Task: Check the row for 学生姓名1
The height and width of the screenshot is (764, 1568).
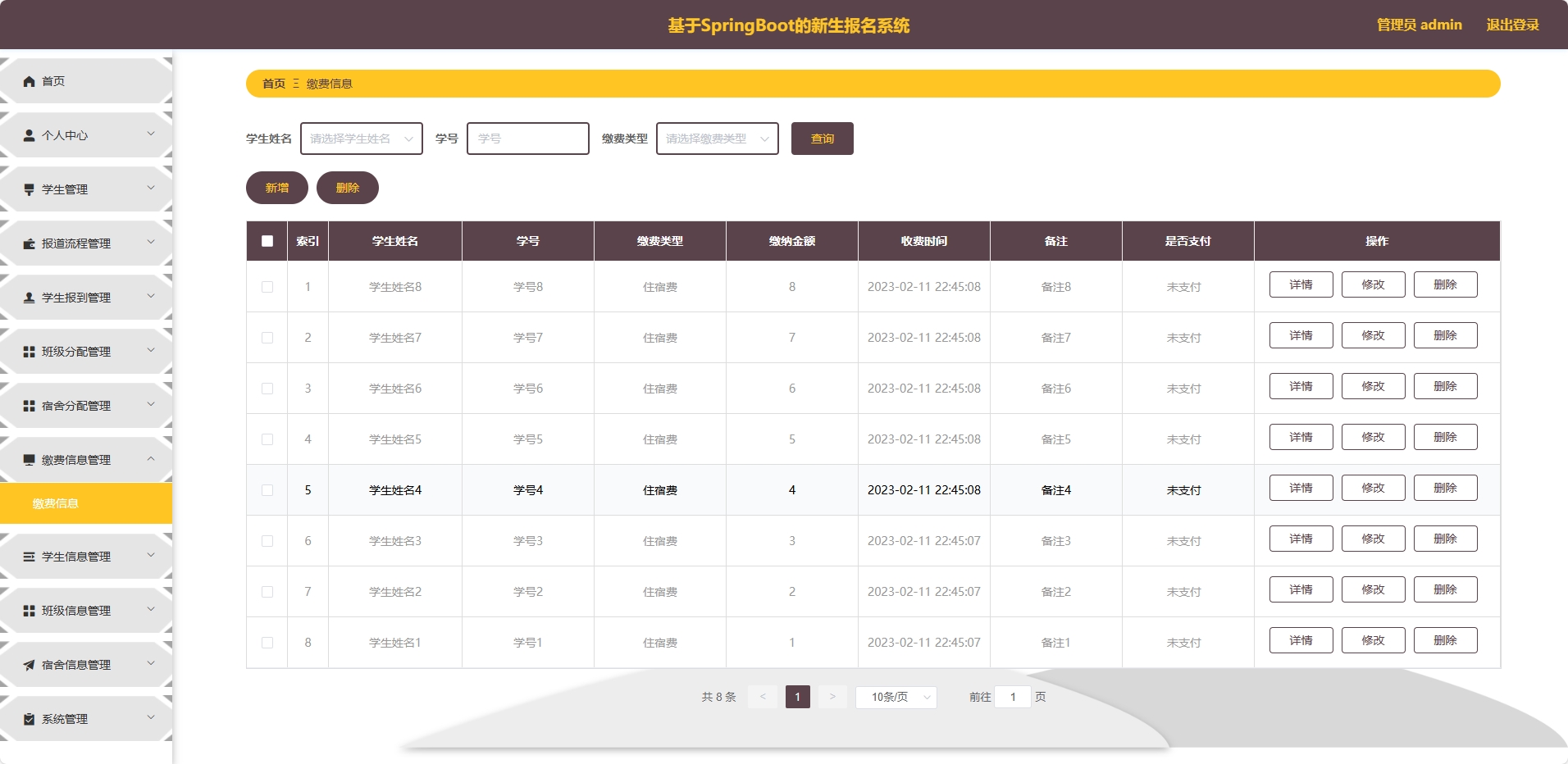Action: [x=267, y=643]
